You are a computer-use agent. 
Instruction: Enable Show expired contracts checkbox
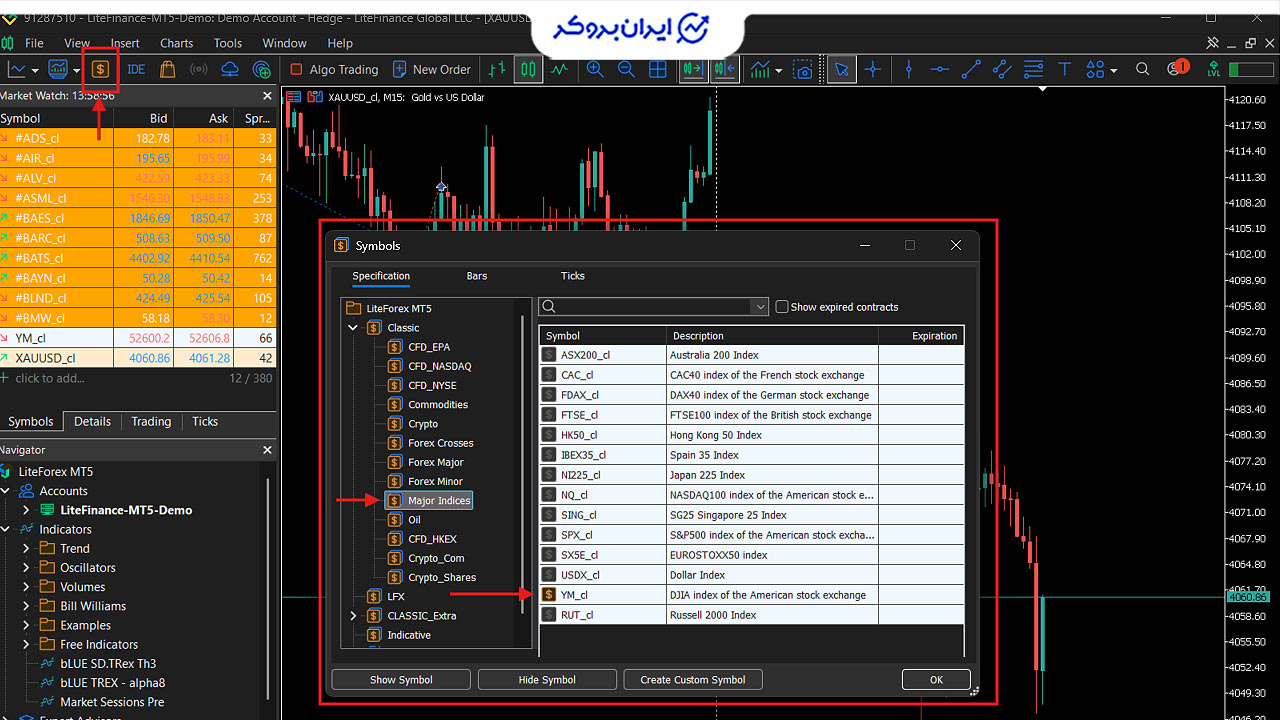pos(782,307)
